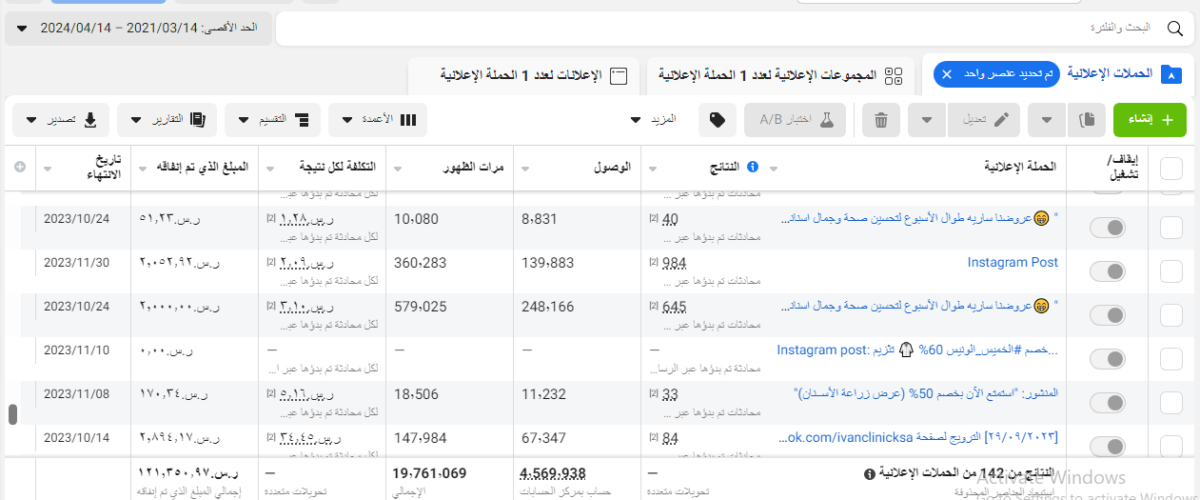The width and height of the screenshot is (1200, 500).
Task: Click impressions value 10,080
Action: pos(417,219)
